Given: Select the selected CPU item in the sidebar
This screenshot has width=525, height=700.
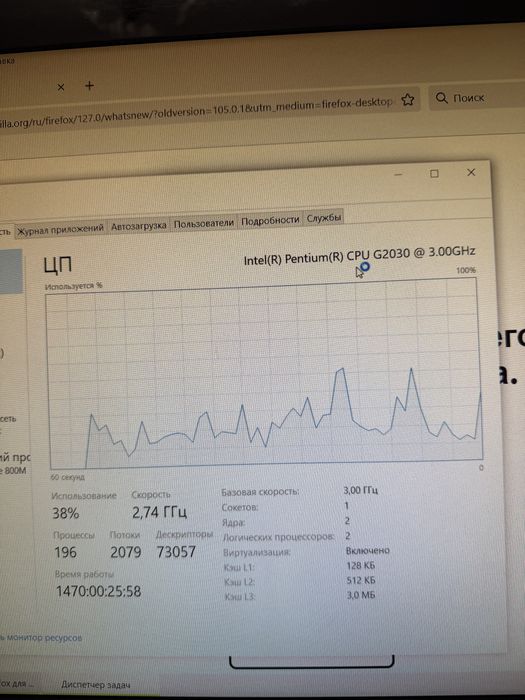Looking at the screenshot, I should (x=11, y=271).
